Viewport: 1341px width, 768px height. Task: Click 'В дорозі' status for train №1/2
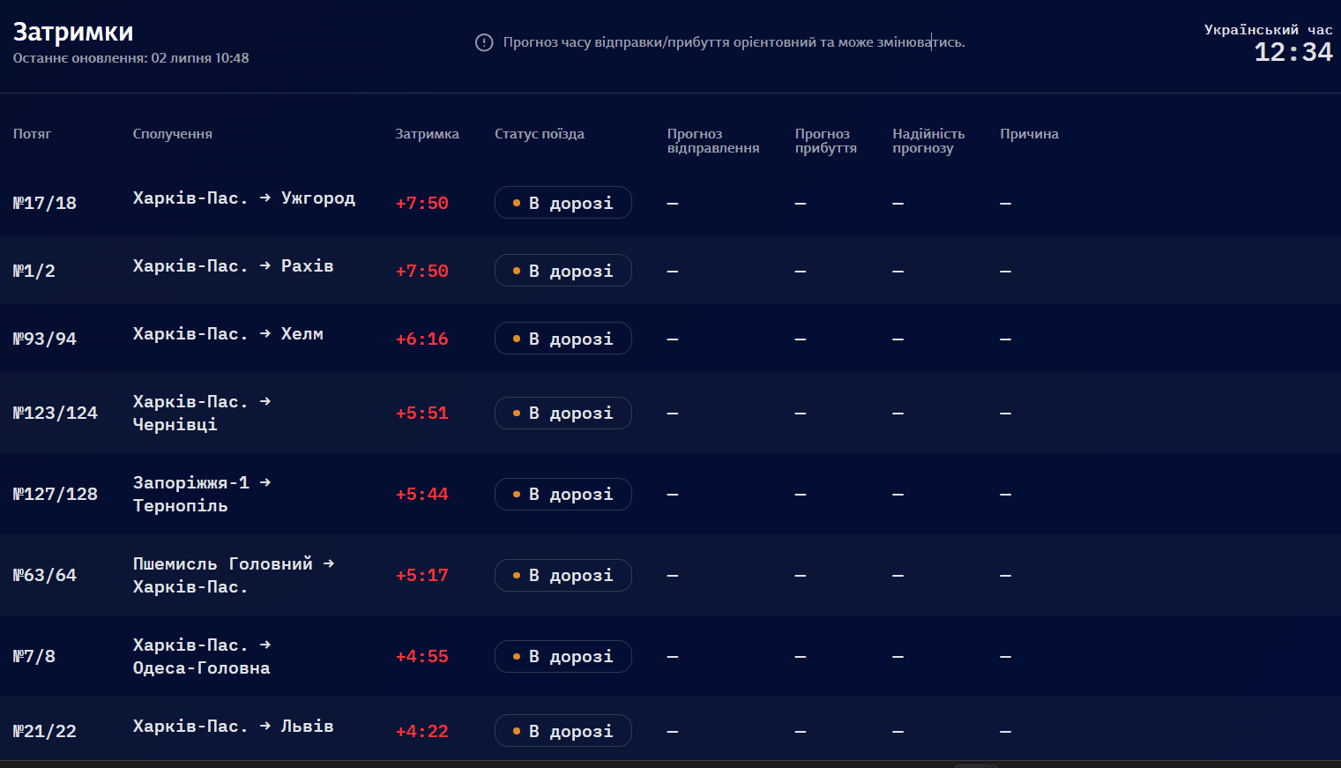point(563,271)
